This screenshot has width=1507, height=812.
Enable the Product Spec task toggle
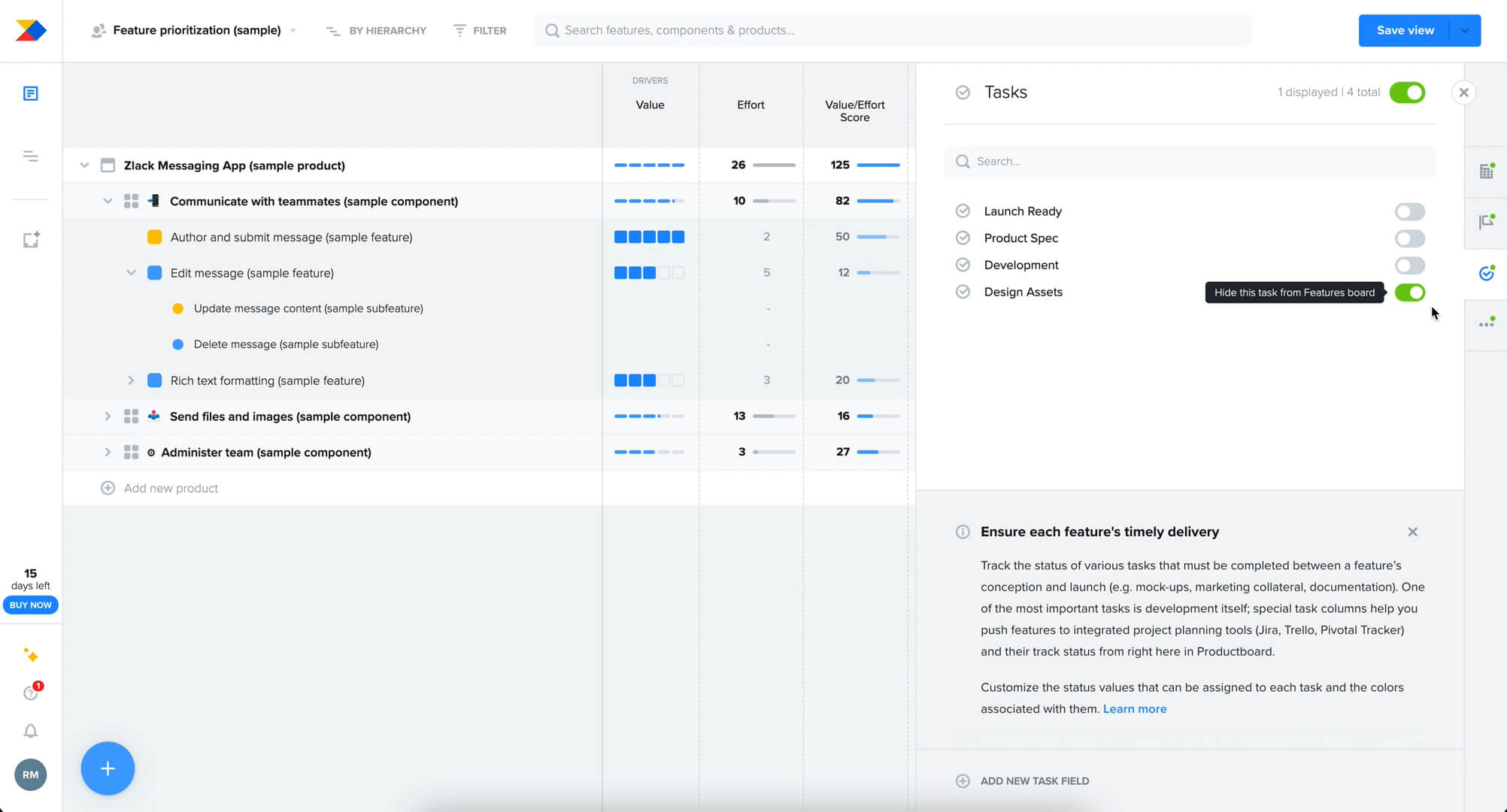coord(1410,238)
